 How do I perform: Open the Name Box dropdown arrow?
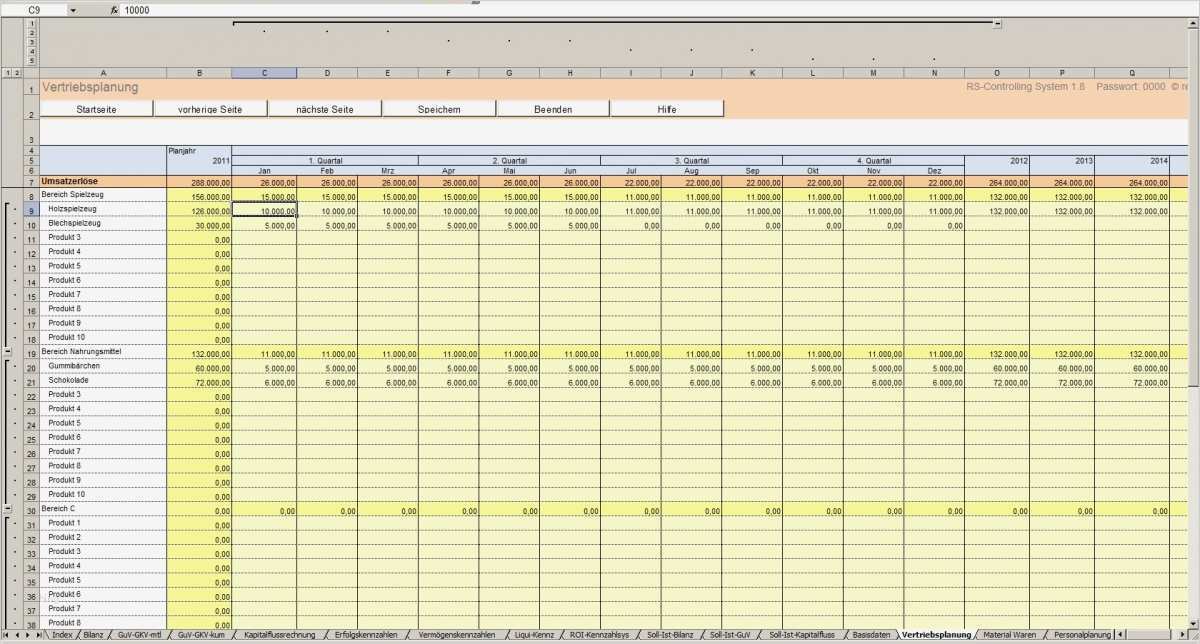[x=73, y=10]
